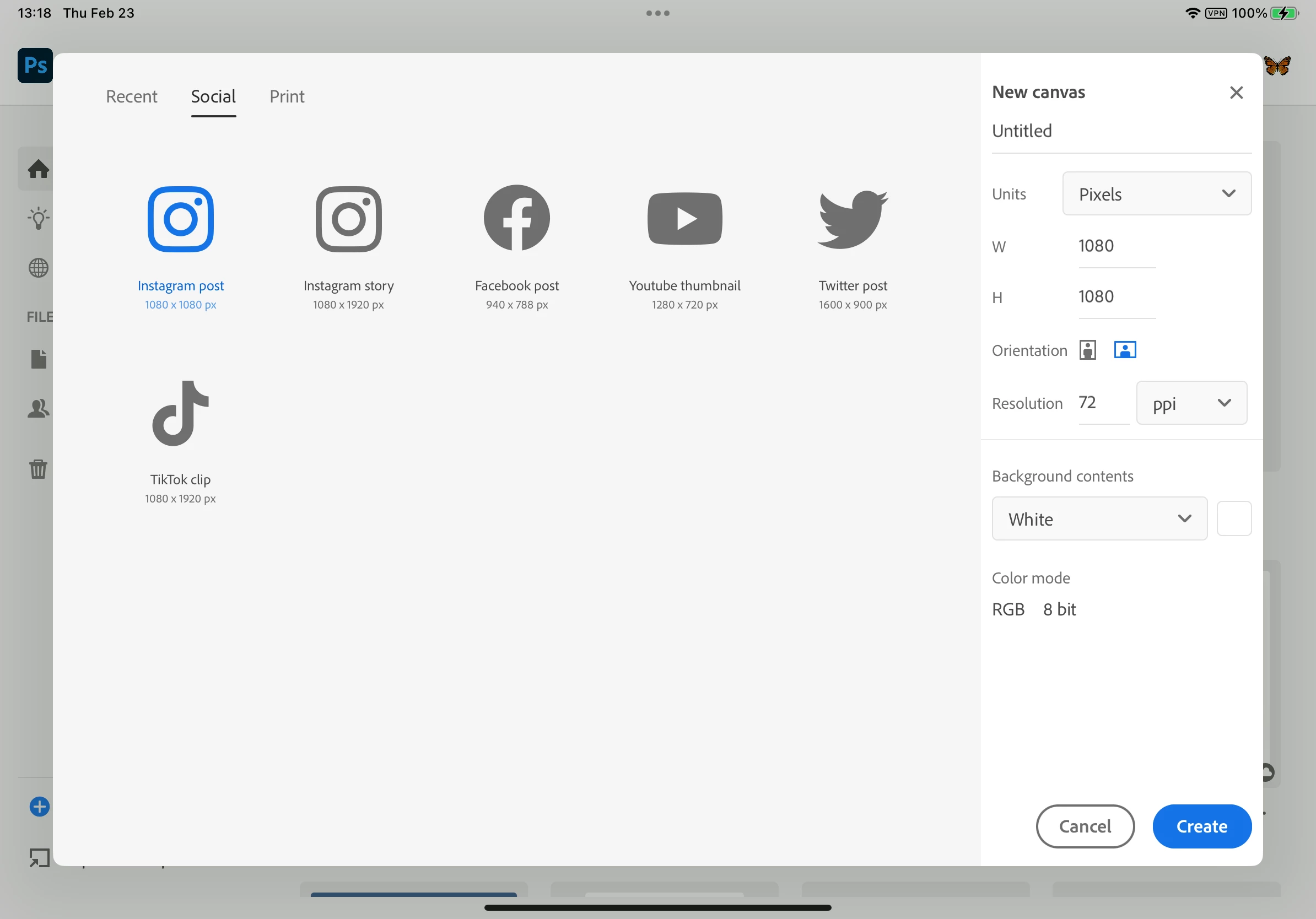Switch to the Recent tab
The height and width of the screenshot is (919, 1316).
131,97
